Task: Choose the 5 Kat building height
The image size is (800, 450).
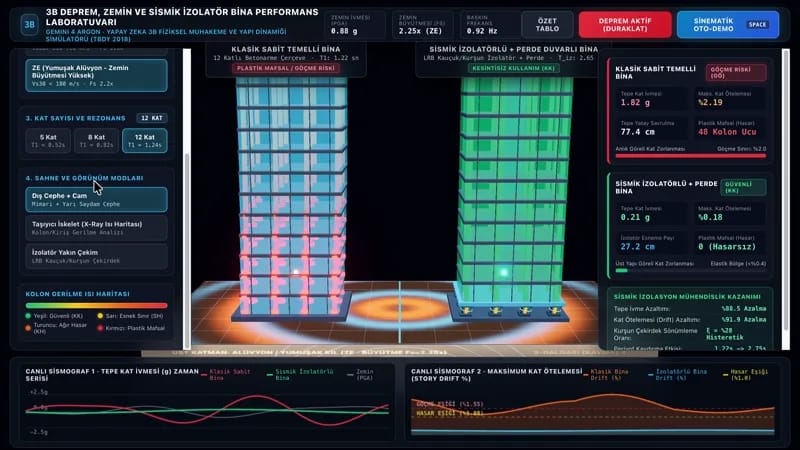Action: pos(48,140)
